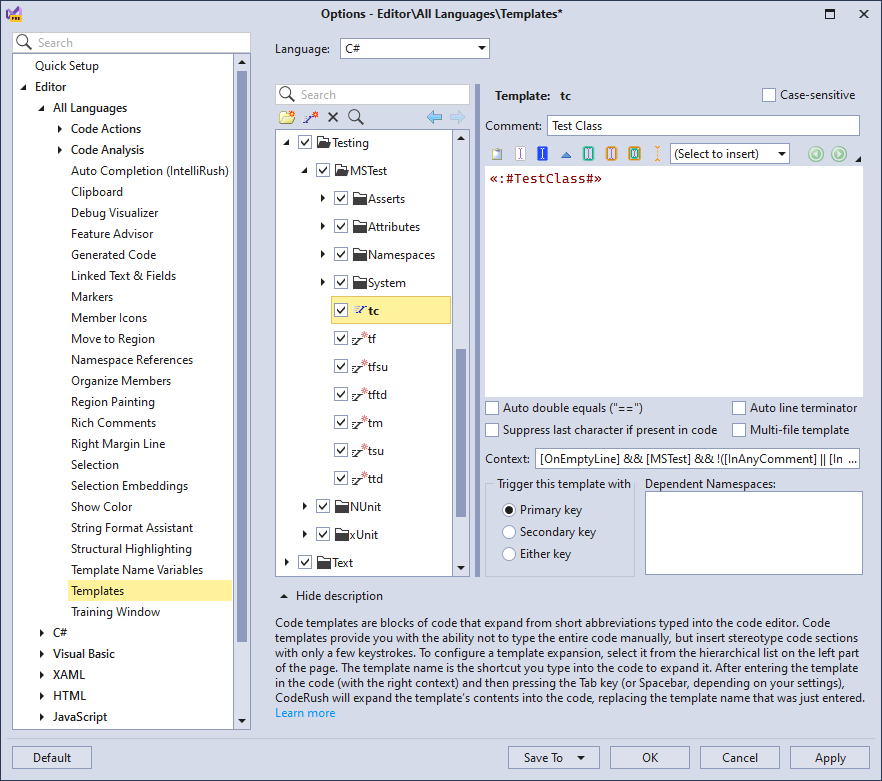882x781 pixels.
Task: Click the template list vertical scrollbar thumb
Action: 461,433
